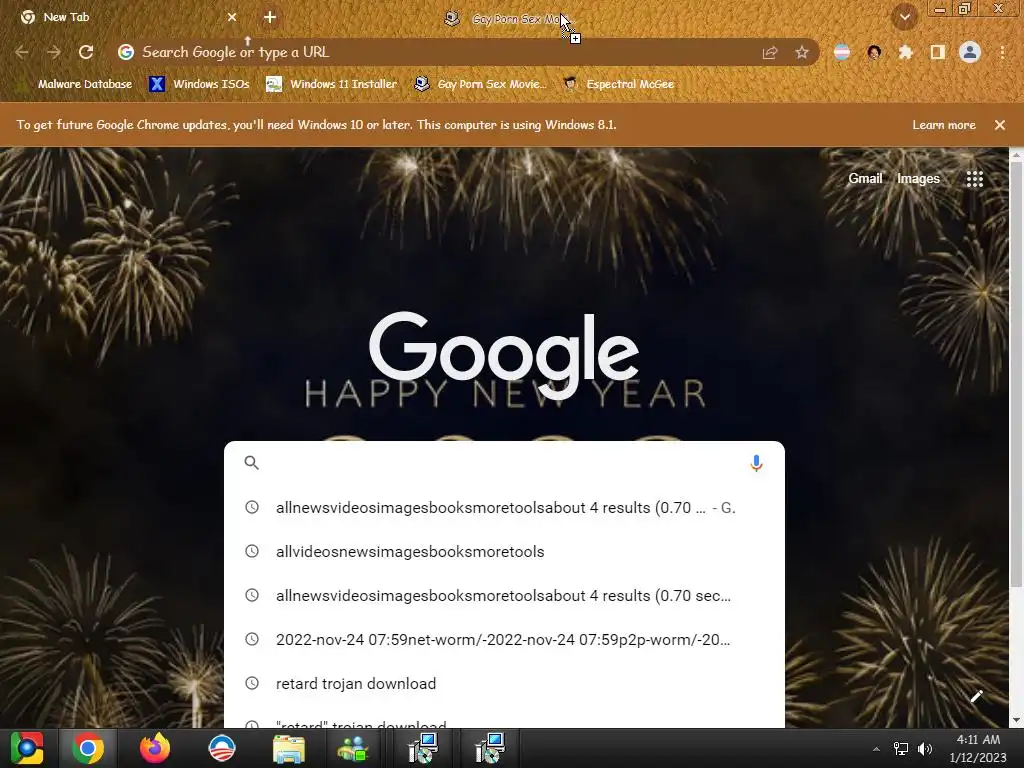Dismiss the Chrome update notification bar
1024x768 pixels.
(x=1000, y=125)
